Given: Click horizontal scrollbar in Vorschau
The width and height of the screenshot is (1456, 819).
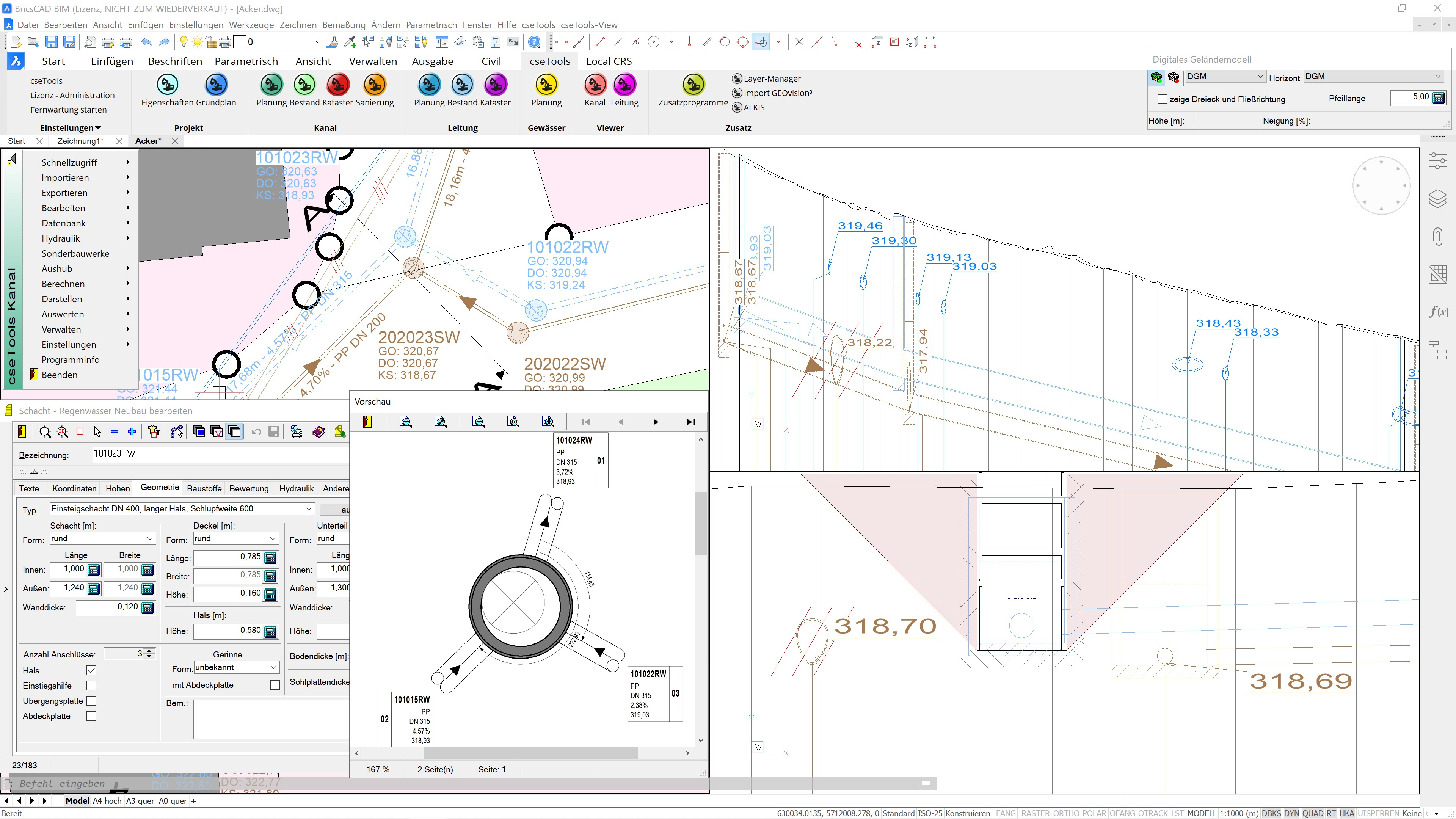Looking at the screenshot, I should pos(530,753).
